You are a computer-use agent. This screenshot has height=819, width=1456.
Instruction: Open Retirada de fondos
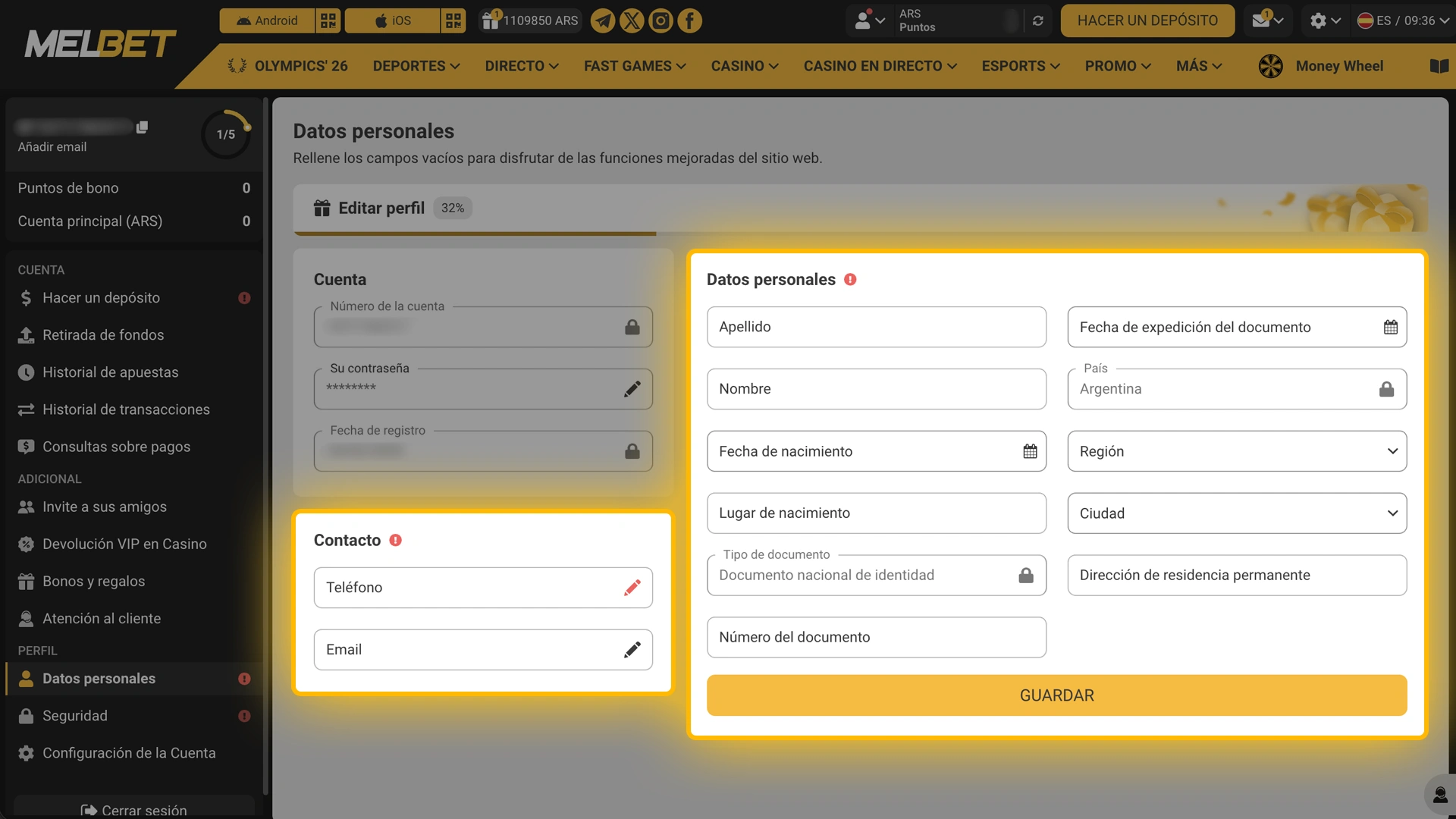tap(133, 335)
